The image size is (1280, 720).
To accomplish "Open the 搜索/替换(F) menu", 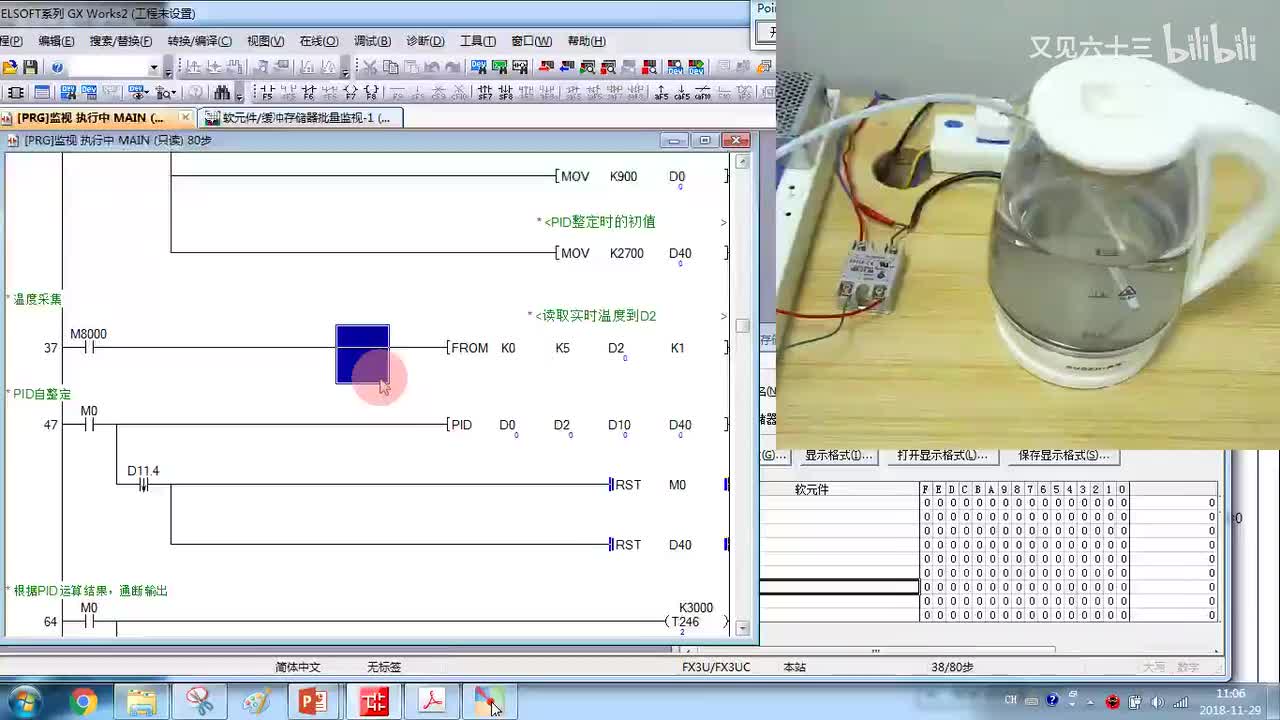I will tap(121, 41).
